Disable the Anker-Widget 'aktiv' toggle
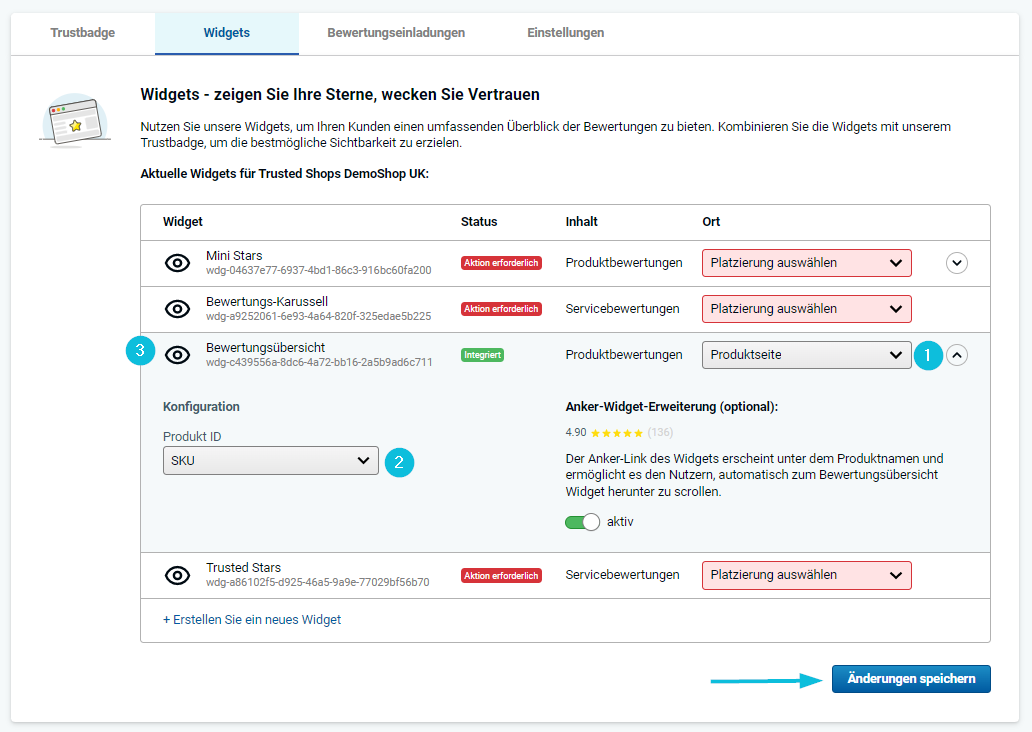 point(581,522)
